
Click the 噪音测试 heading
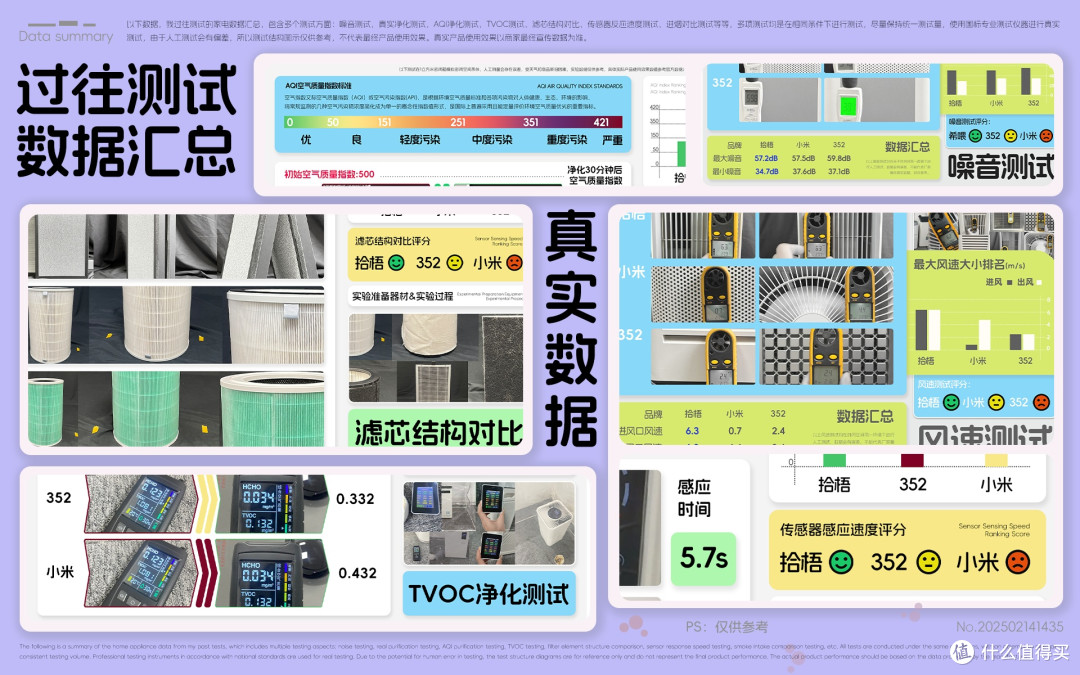click(1001, 166)
